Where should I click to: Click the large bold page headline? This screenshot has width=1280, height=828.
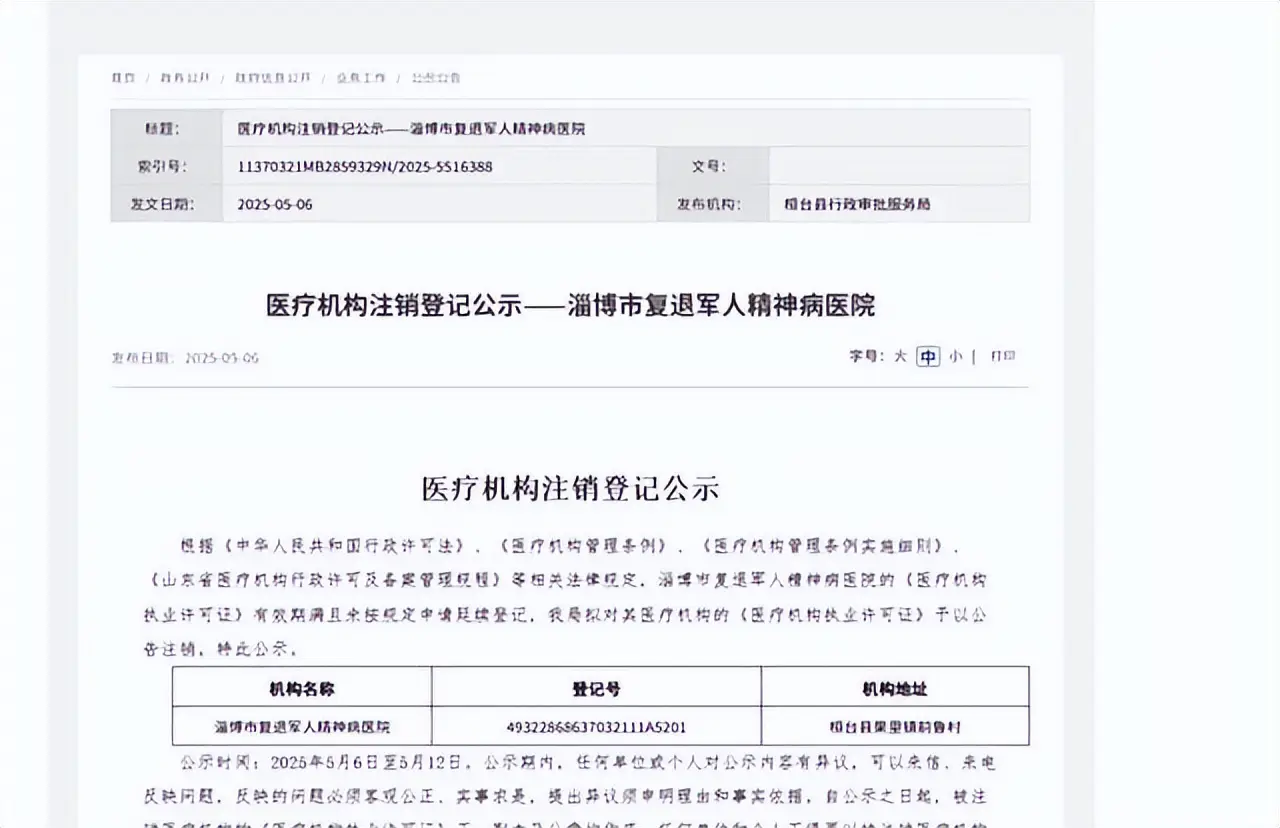[x=570, y=306]
